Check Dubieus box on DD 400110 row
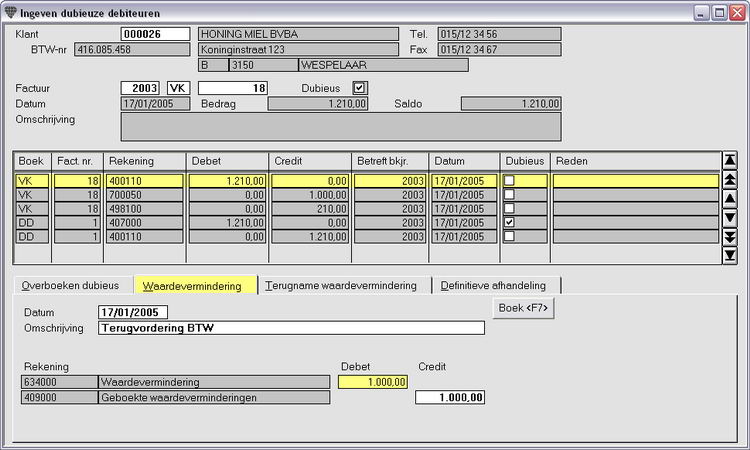The height and width of the screenshot is (450, 750). 509,236
